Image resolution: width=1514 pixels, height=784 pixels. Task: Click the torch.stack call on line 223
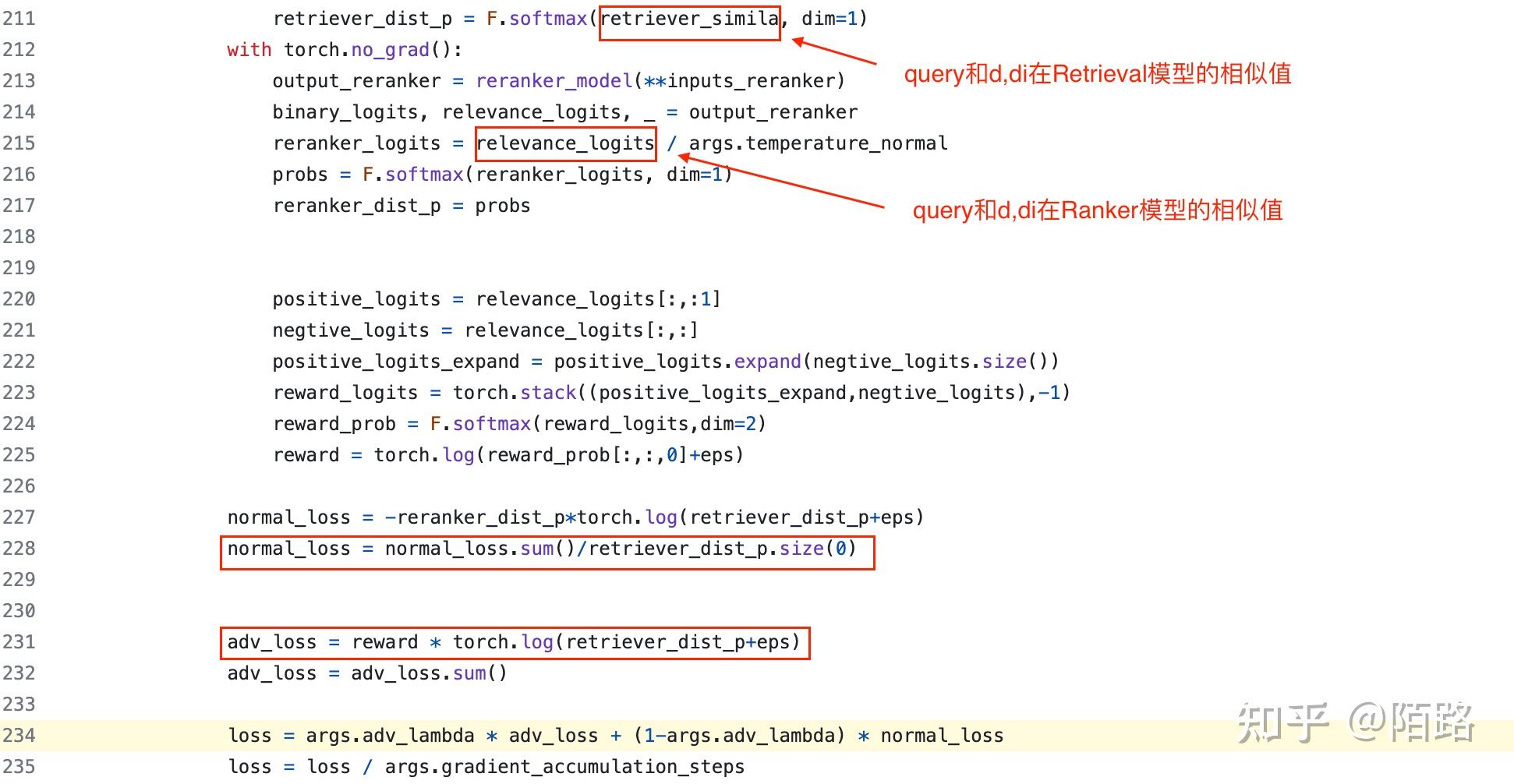tap(515, 392)
